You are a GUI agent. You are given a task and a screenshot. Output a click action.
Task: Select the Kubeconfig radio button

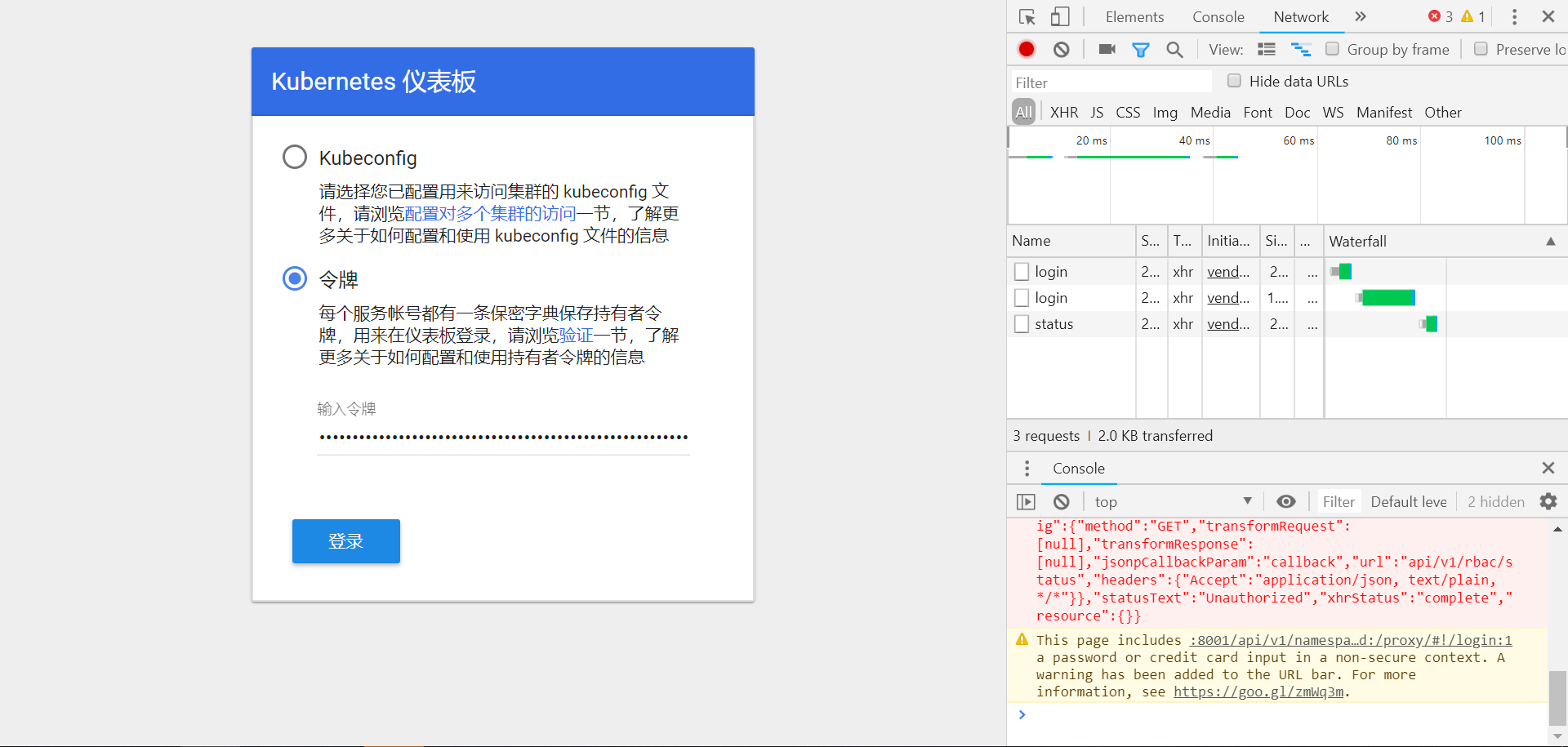click(295, 157)
